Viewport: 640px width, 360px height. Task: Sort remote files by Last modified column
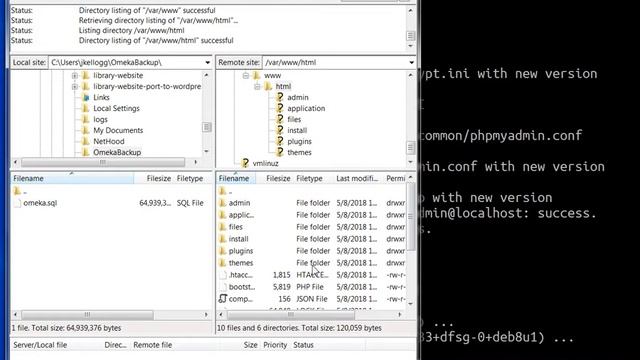357,178
